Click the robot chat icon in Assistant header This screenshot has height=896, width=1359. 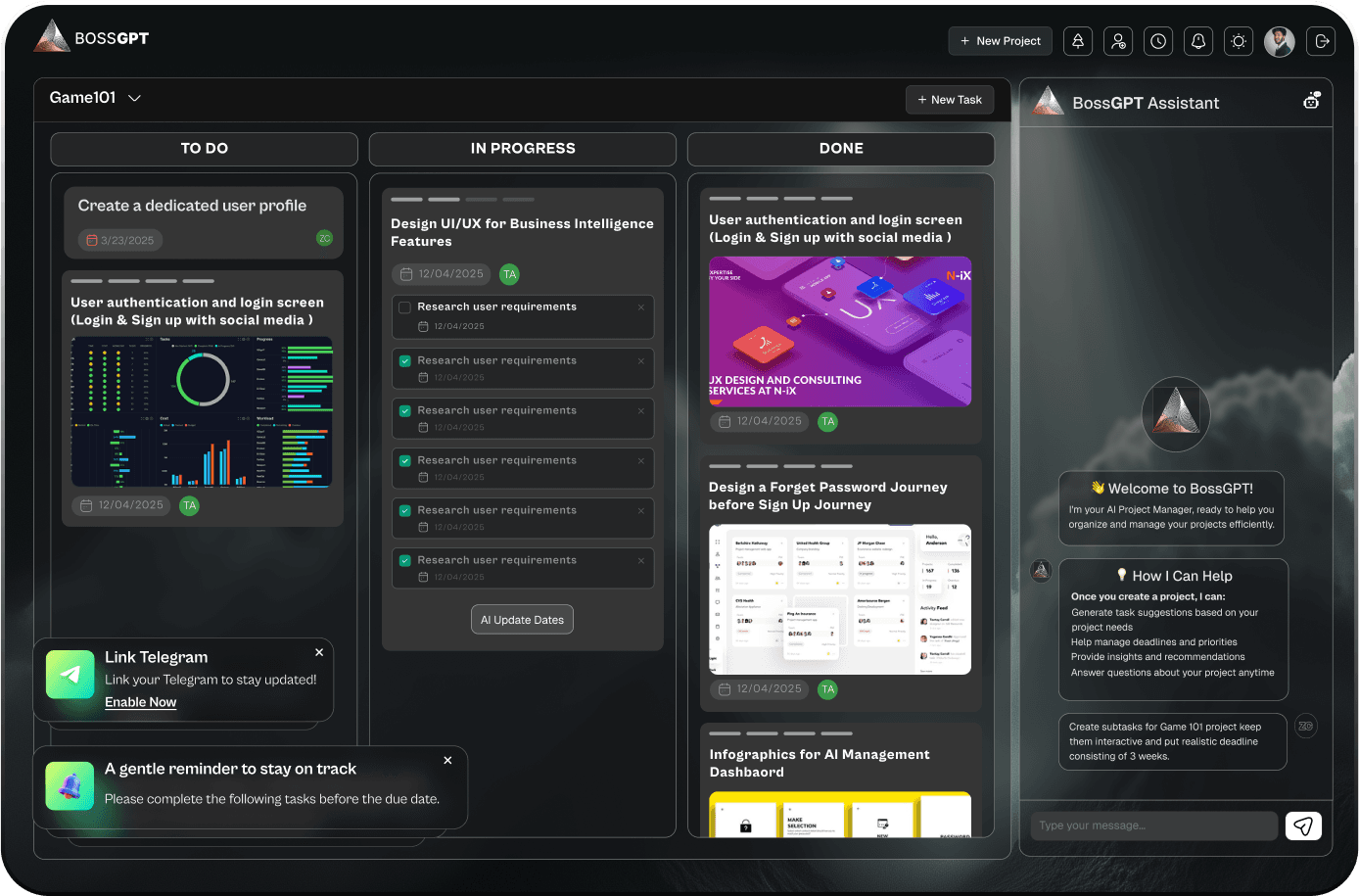click(x=1311, y=101)
